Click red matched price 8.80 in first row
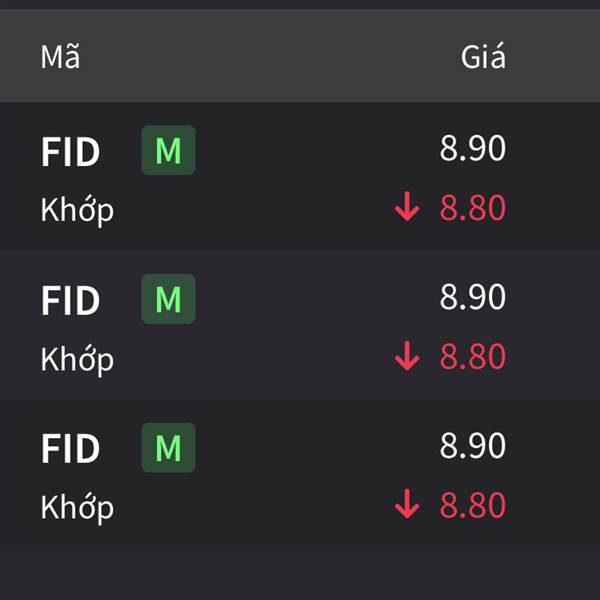The height and width of the screenshot is (600, 600). tap(473, 208)
